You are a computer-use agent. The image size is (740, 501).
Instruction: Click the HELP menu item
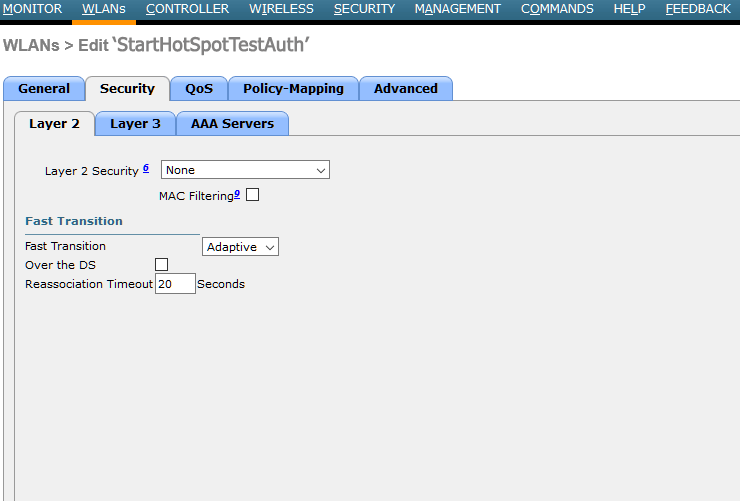(x=629, y=9)
